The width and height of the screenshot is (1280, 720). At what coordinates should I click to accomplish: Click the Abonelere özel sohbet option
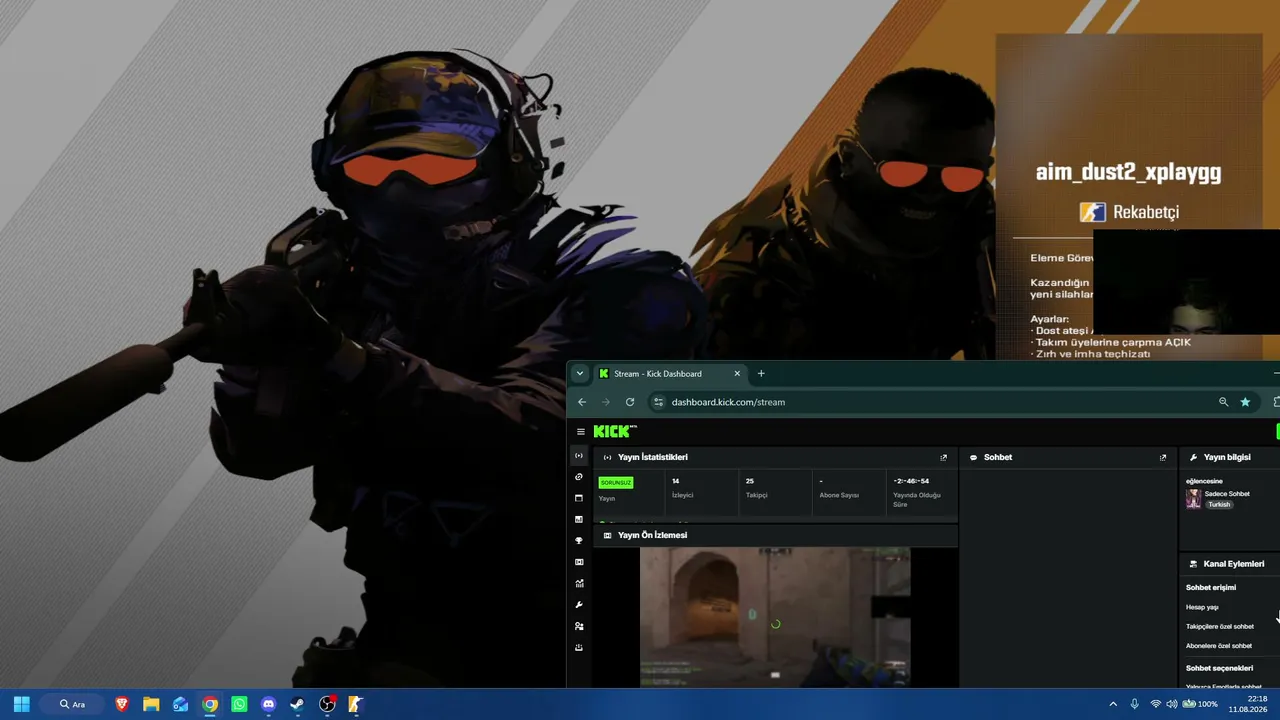point(1219,646)
